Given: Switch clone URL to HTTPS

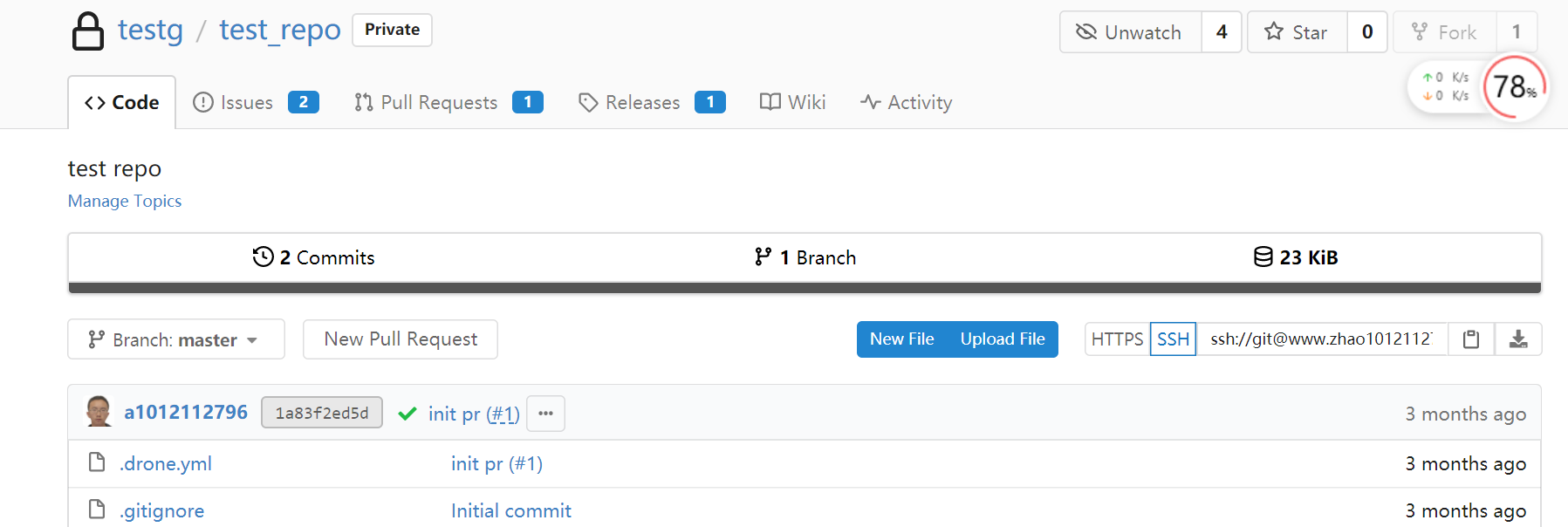Looking at the screenshot, I should coord(1117,339).
